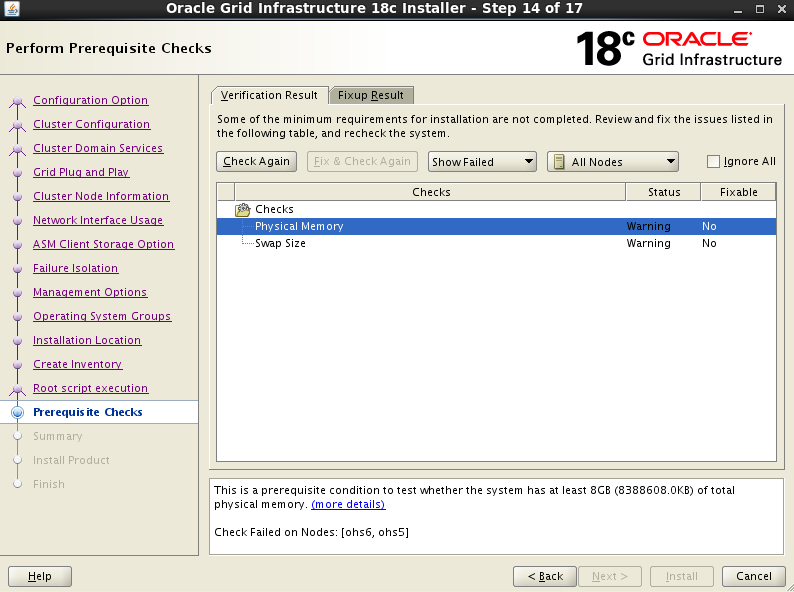Click the No fixable value for Physical Memory
Viewport: 794px width, 592px height.
pos(709,226)
